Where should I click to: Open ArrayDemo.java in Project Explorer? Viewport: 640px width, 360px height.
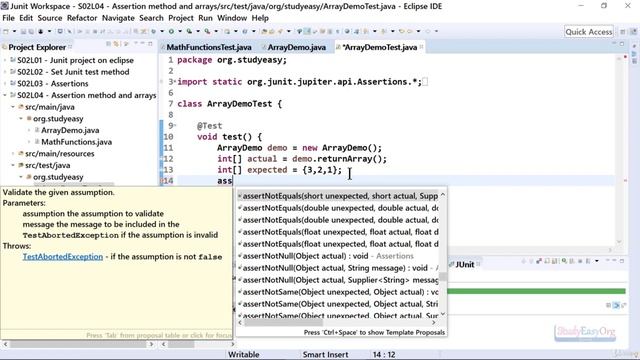pyautogui.click(x=70, y=130)
